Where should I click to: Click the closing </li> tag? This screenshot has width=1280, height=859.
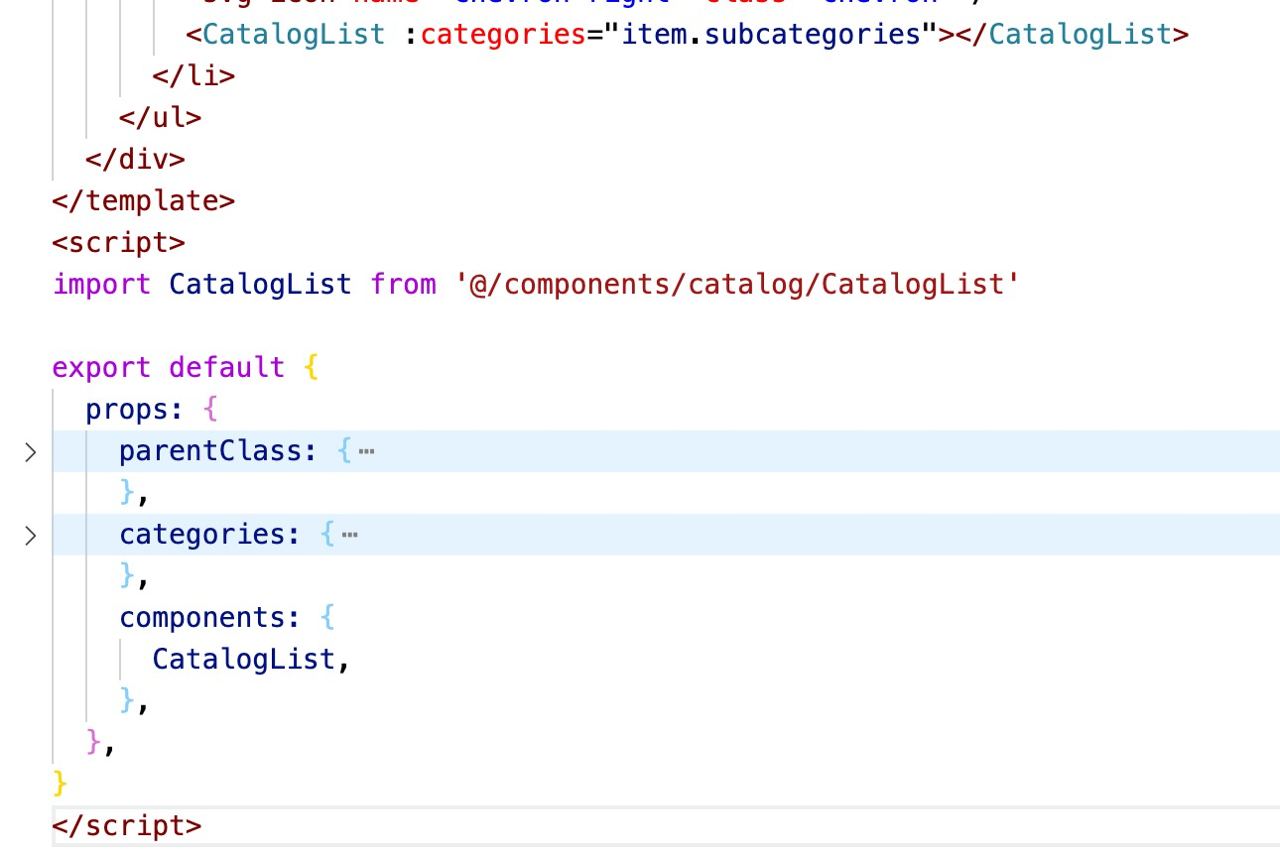tap(193, 75)
